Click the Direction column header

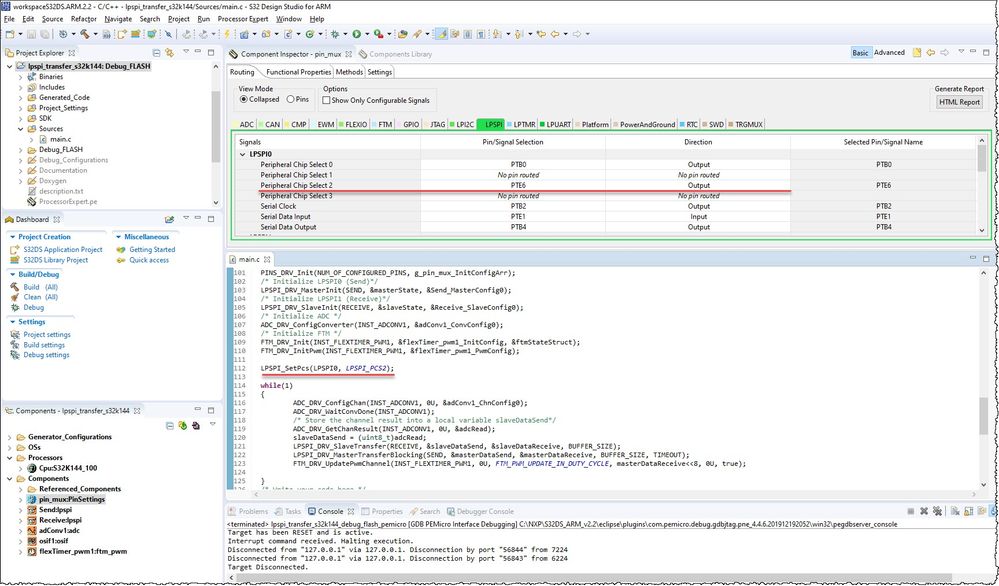click(x=698, y=142)
